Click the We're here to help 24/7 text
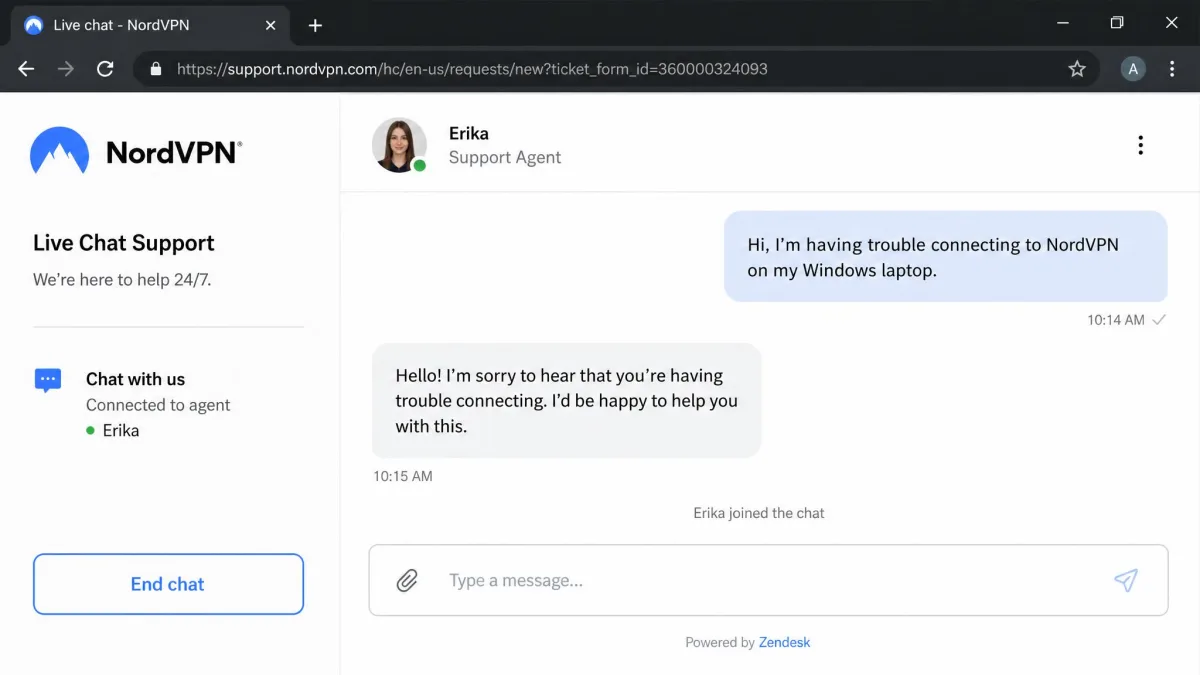 [122, 280]
